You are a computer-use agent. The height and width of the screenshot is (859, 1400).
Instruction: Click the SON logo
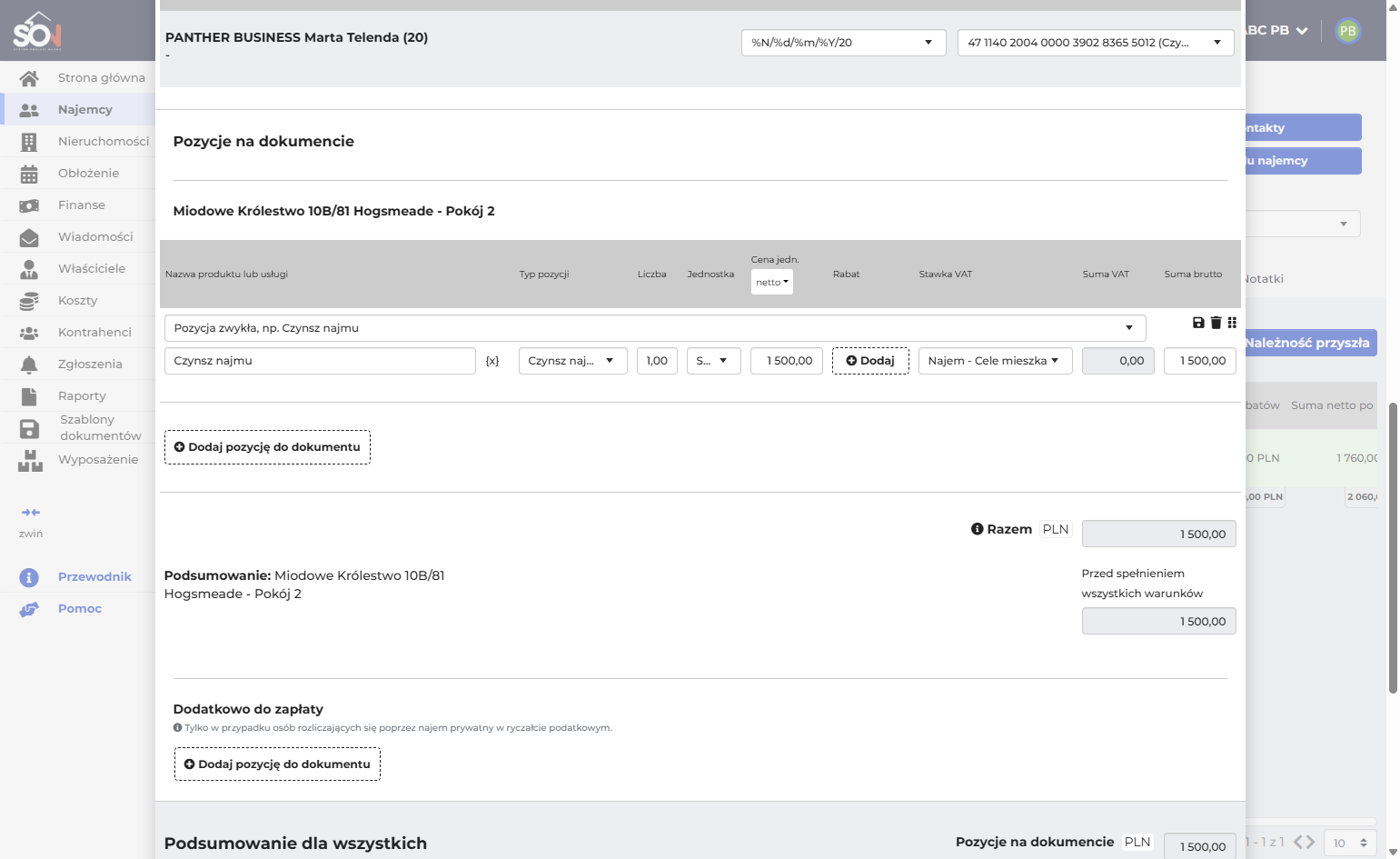[37, 31]
